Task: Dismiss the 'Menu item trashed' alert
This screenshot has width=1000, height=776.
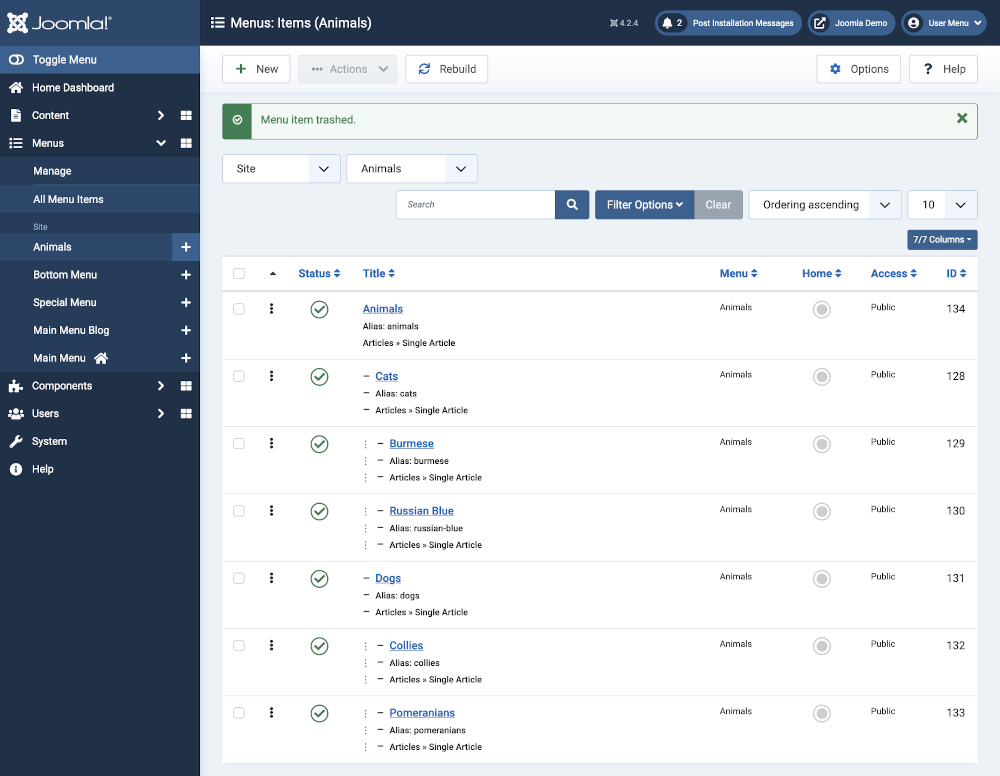Action: tap(961, 118)
